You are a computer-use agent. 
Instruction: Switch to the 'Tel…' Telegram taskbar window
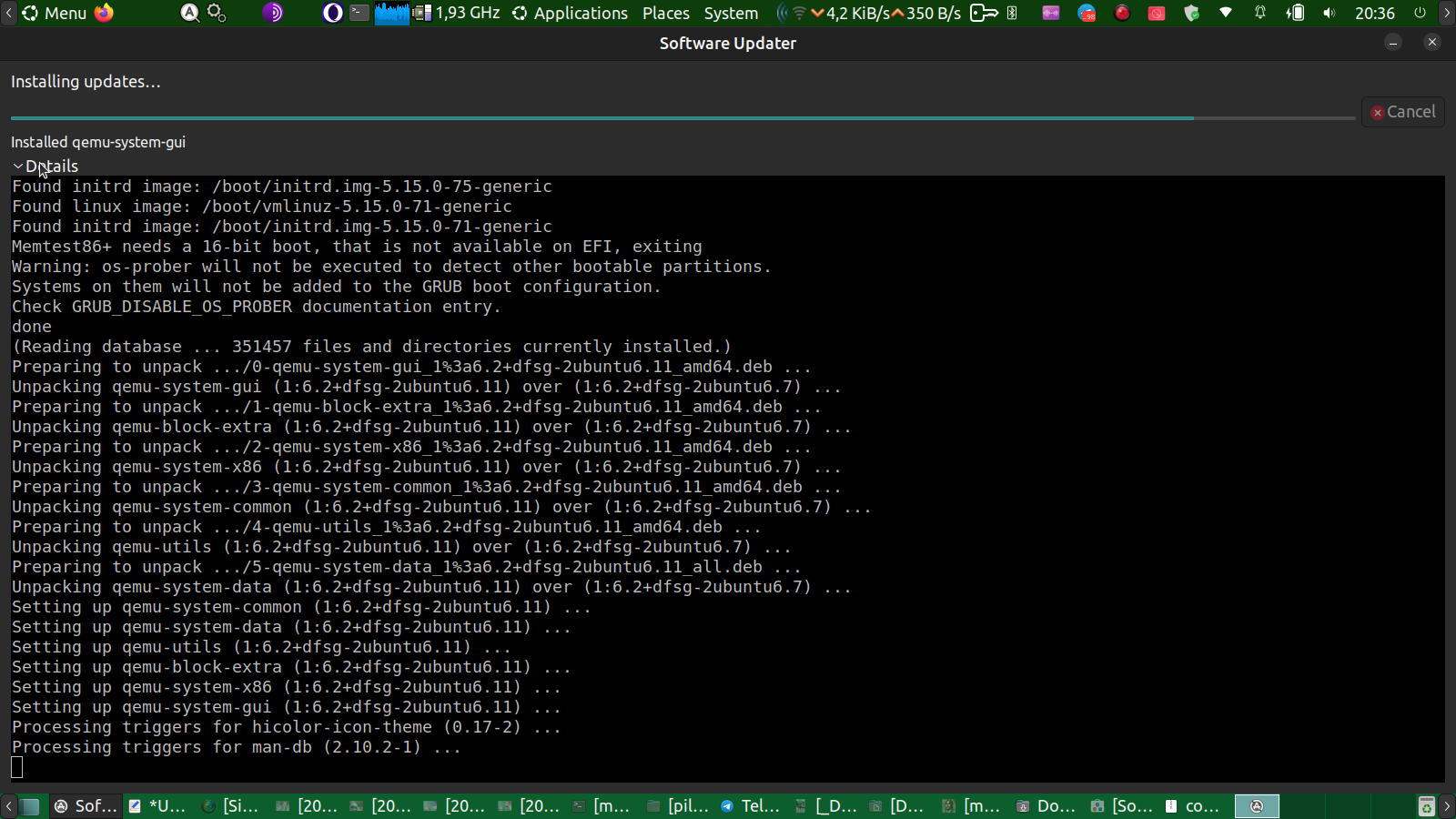750,806
